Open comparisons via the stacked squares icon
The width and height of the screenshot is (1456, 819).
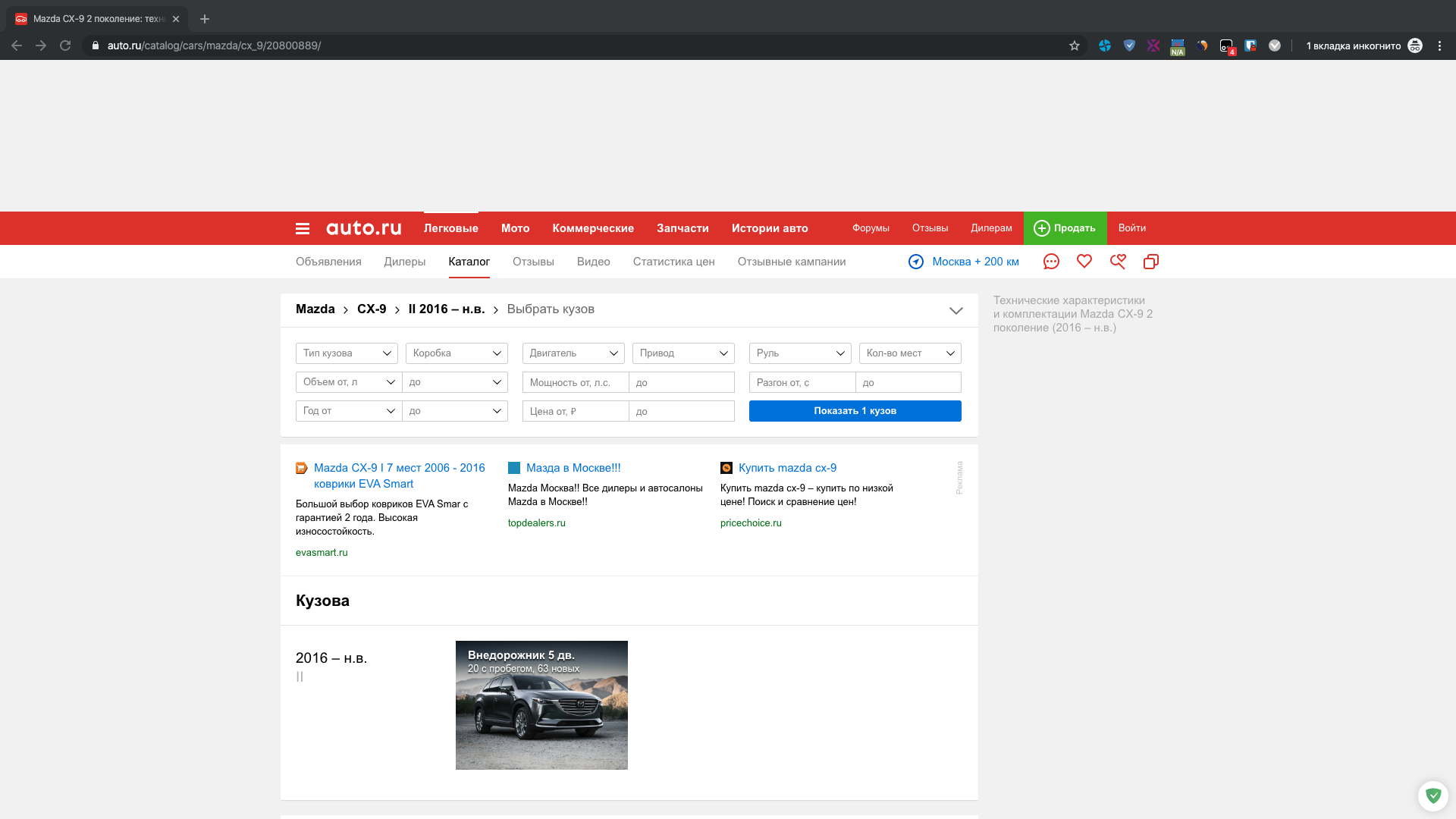pyautogui.click(x=1151, y=261)
